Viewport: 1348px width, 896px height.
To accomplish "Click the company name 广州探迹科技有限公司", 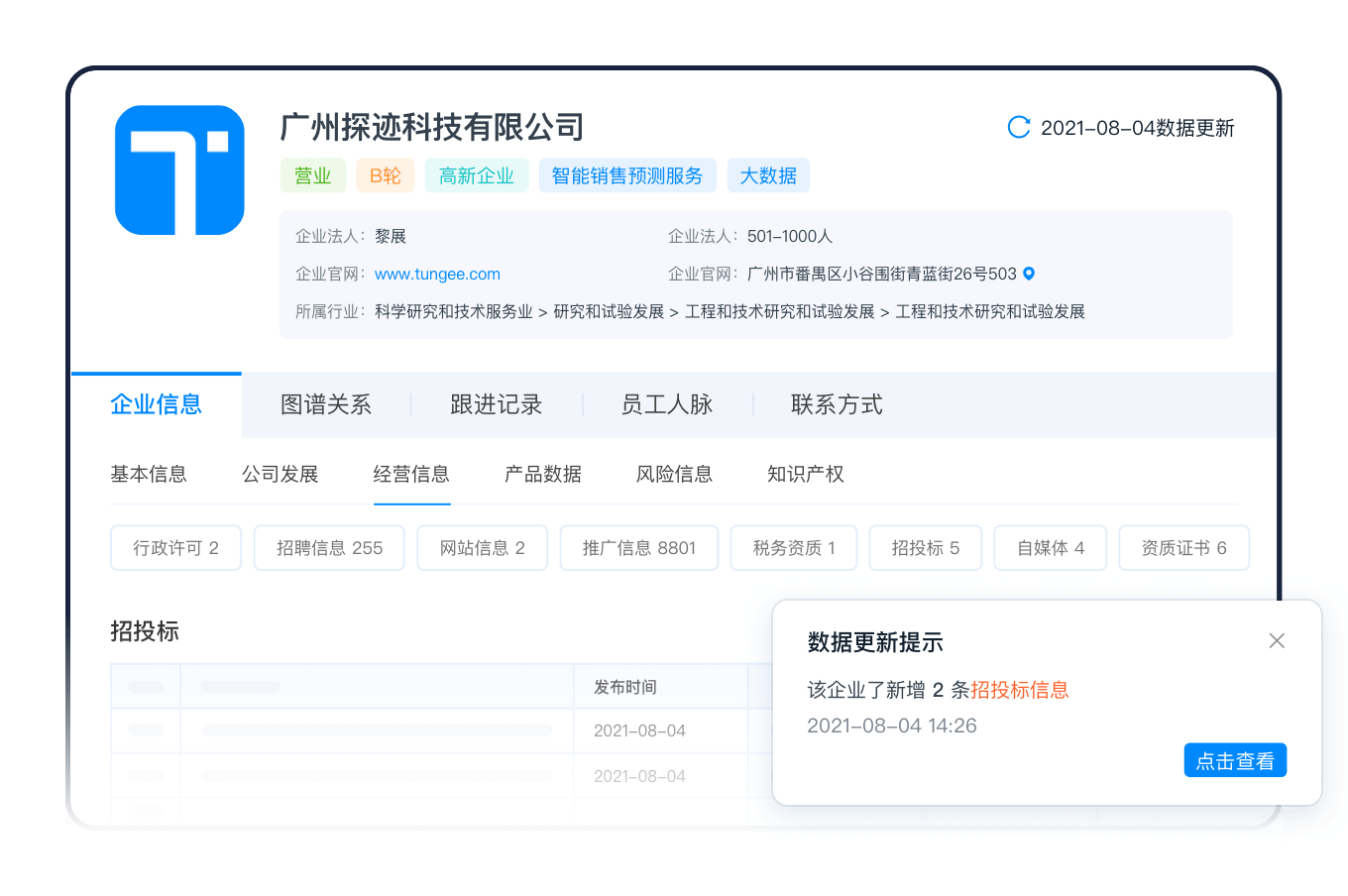I will coord(432,127).
